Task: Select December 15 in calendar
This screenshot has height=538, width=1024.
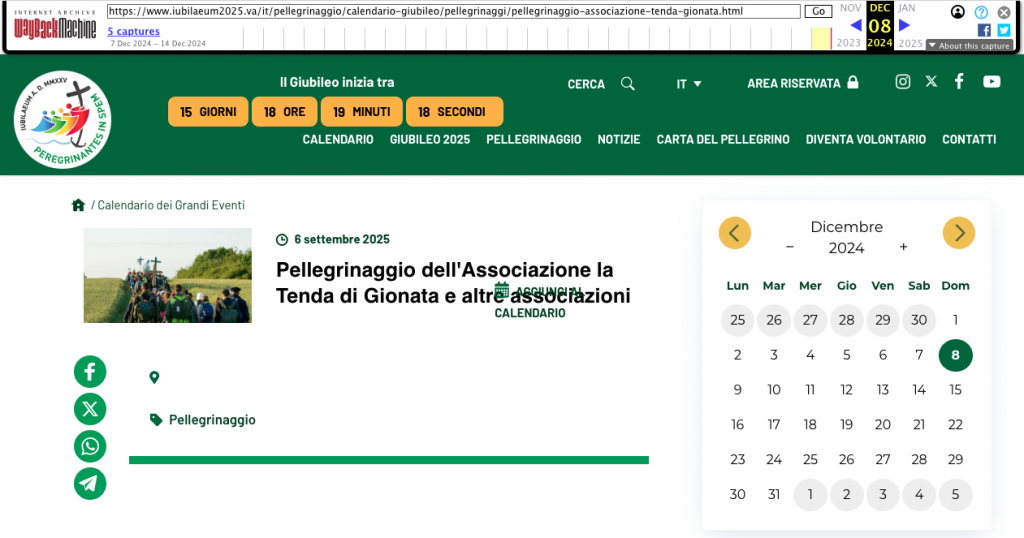Action: (955, 390)
